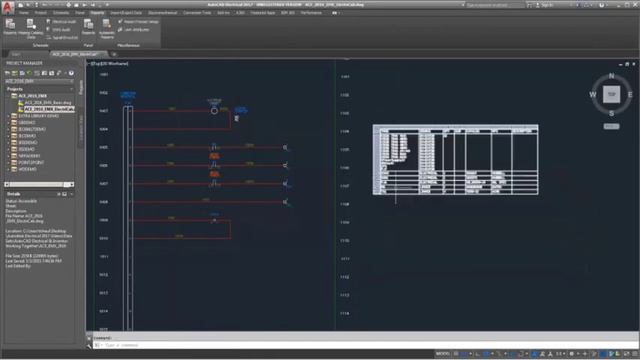This screenshot has width=640, height=360.
Task: Open Report Format Setup
Action: pyautogui.click(x=138, y=22)
